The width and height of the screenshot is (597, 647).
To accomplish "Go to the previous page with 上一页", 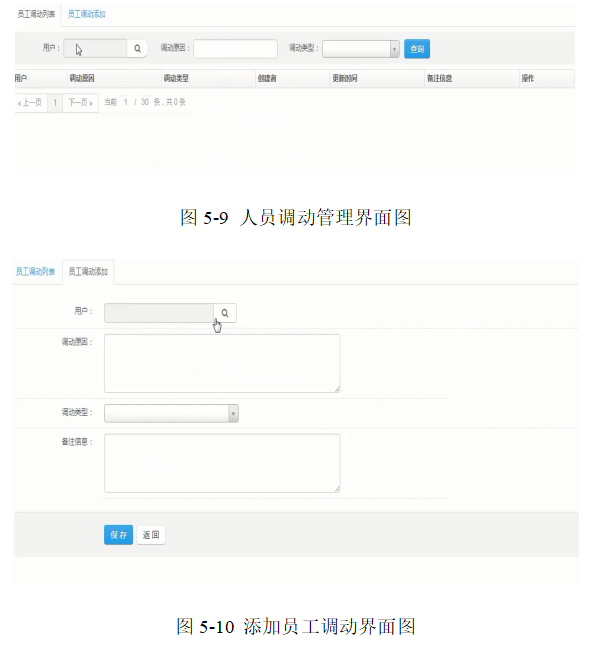I will [x=31, y=102].
